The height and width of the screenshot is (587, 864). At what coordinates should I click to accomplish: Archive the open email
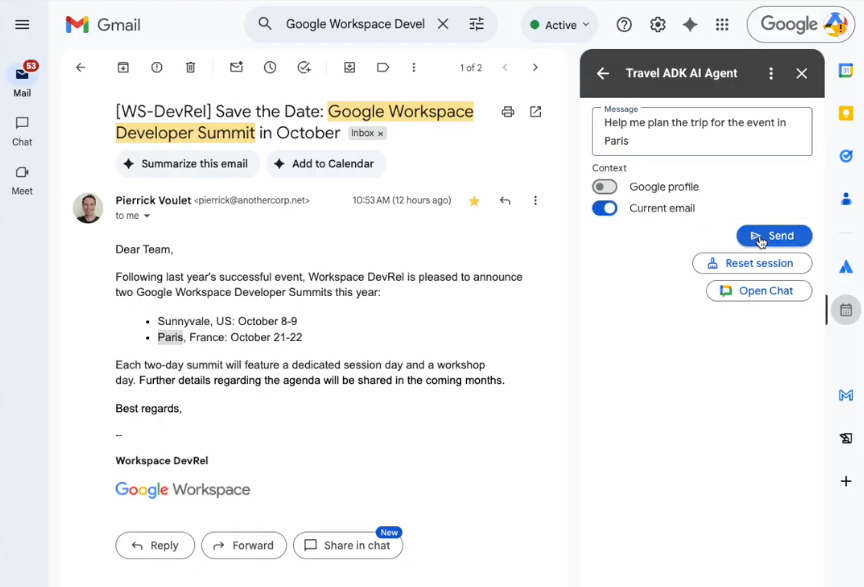pos(122,67)
